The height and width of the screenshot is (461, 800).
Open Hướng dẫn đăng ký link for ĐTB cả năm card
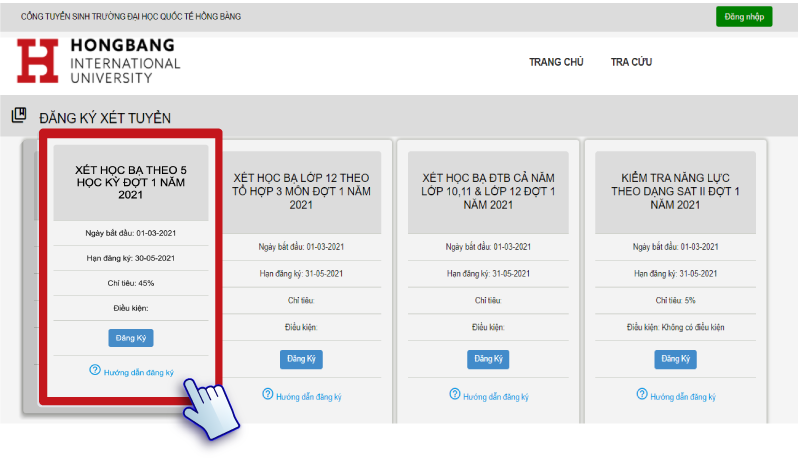coord(496,397)
